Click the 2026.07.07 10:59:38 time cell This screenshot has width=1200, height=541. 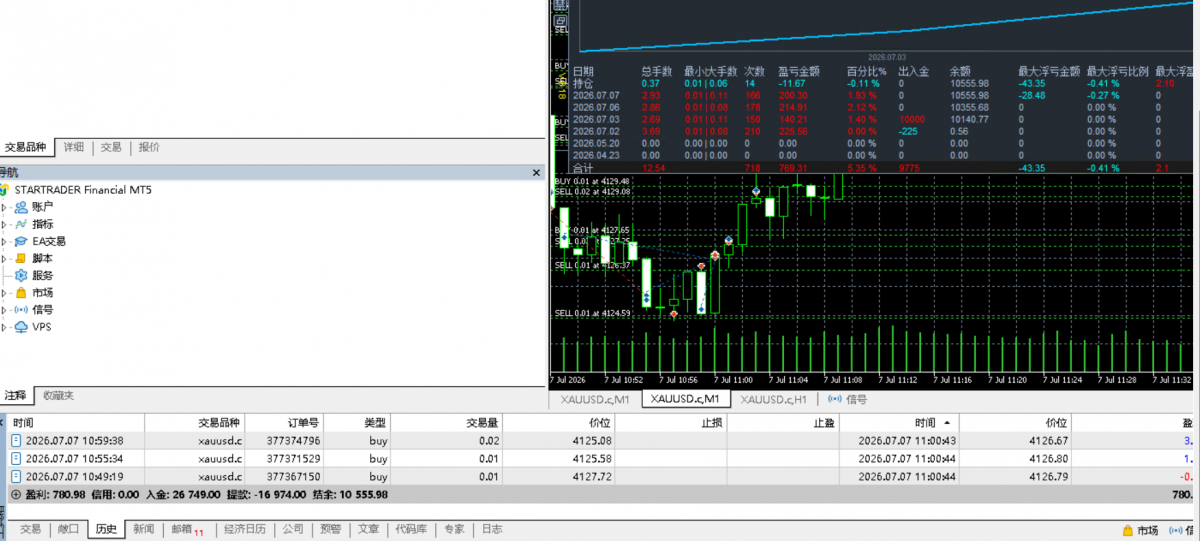(x=74, y=441)
